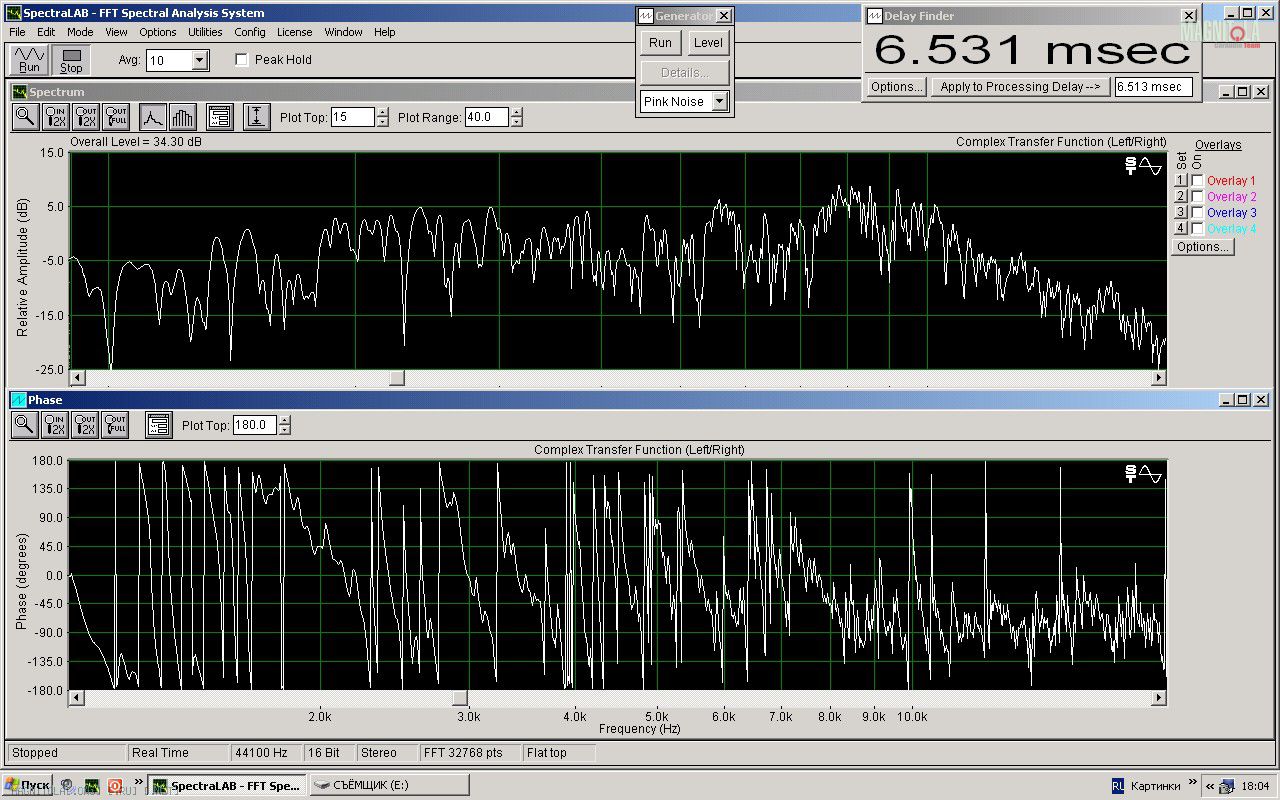The height and width of the screenshot is (800, 1280).
Task: Select overlay set 4 button
Action: [x=1180, y=229]
